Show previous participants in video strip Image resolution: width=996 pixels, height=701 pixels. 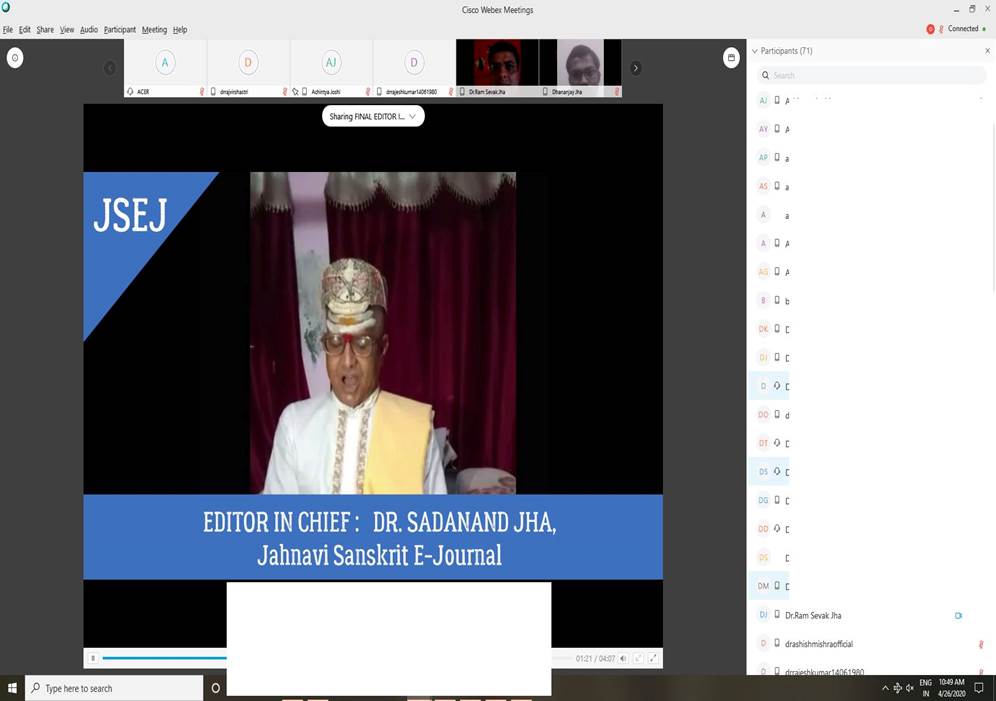110,68
